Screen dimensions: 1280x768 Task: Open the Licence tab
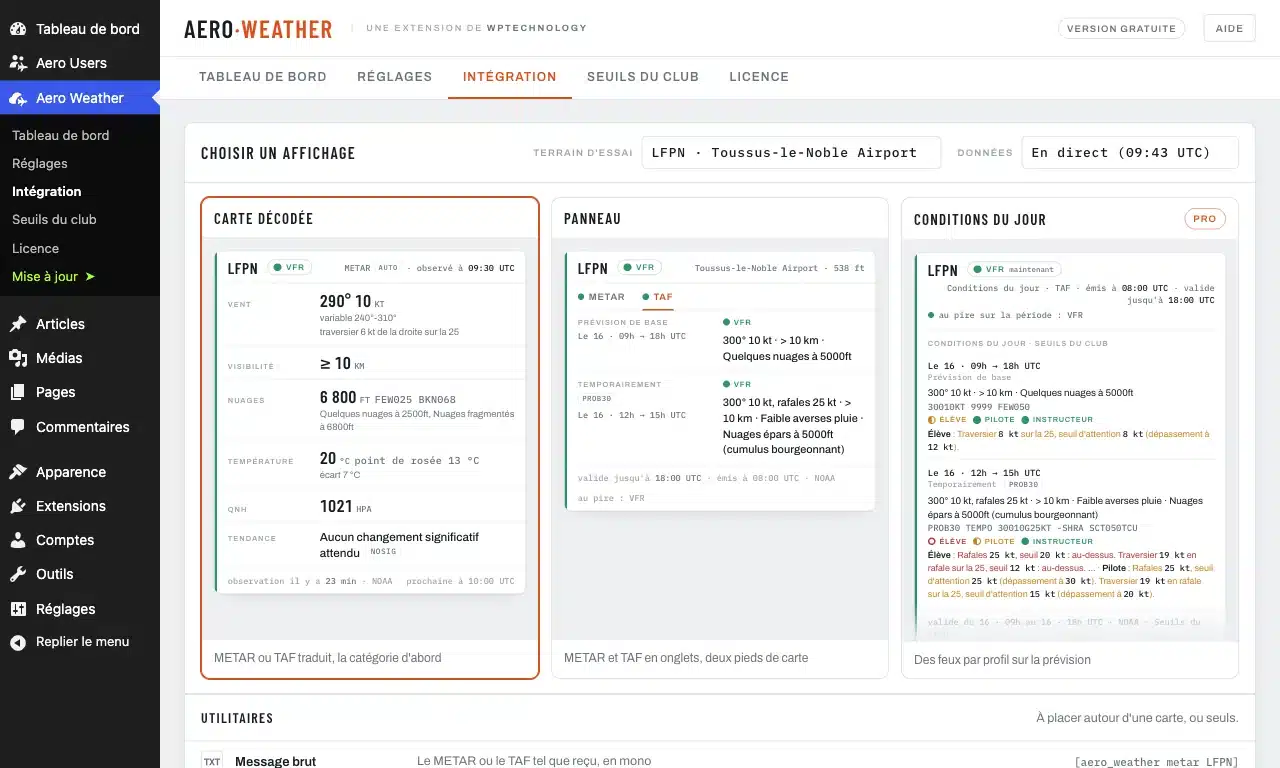759,76
